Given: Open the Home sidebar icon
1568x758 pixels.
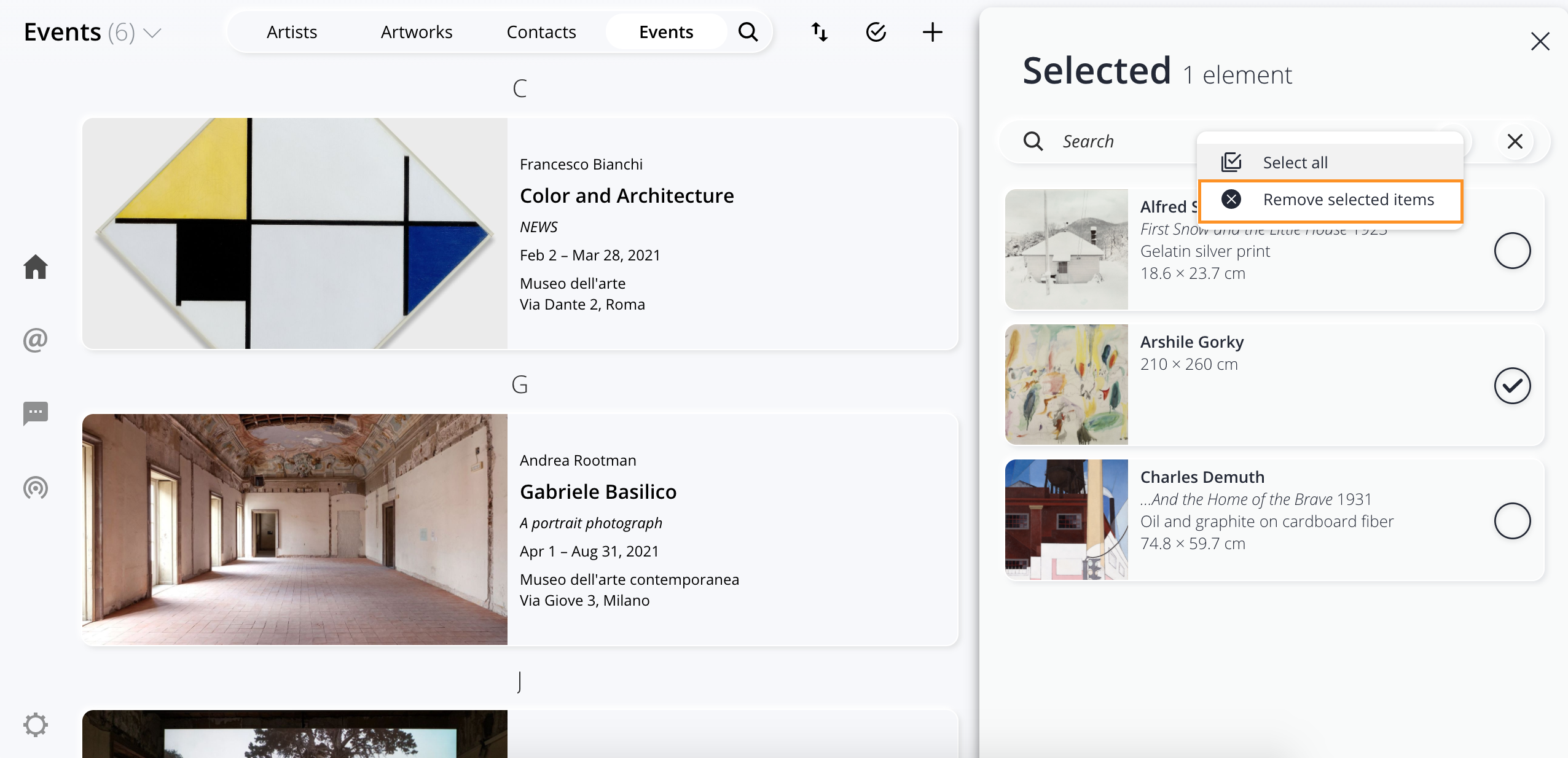Looking at the screenshot, I should tap(36, 267).
